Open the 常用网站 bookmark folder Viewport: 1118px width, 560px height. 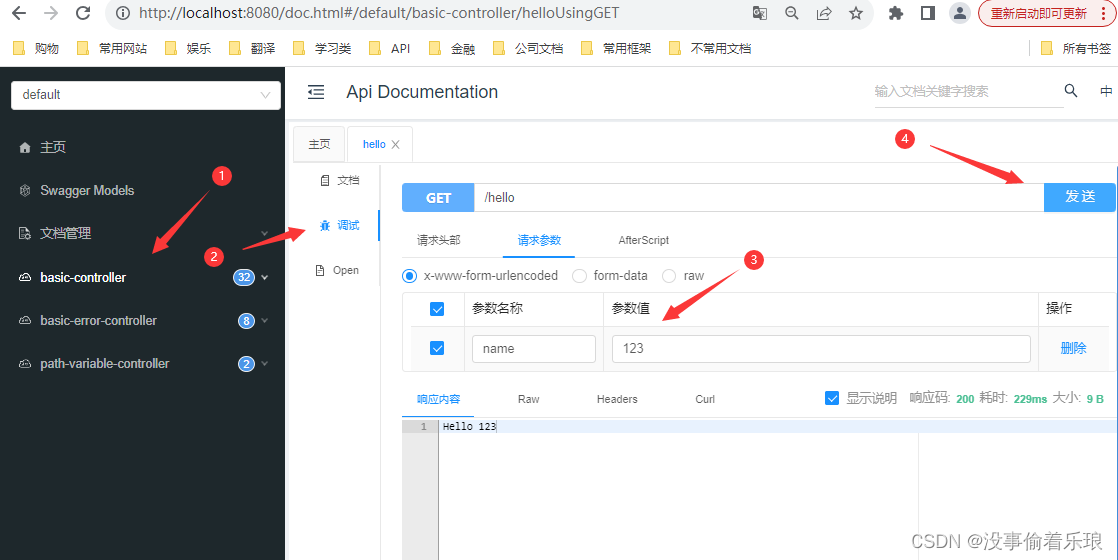(x=113, y=49)
